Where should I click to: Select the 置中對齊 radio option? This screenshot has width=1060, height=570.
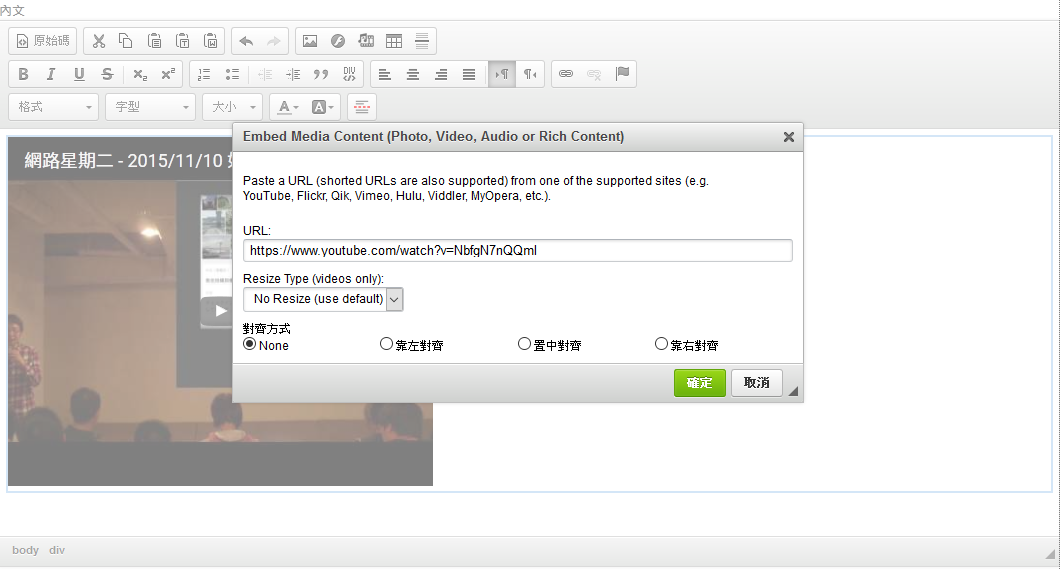524,344
